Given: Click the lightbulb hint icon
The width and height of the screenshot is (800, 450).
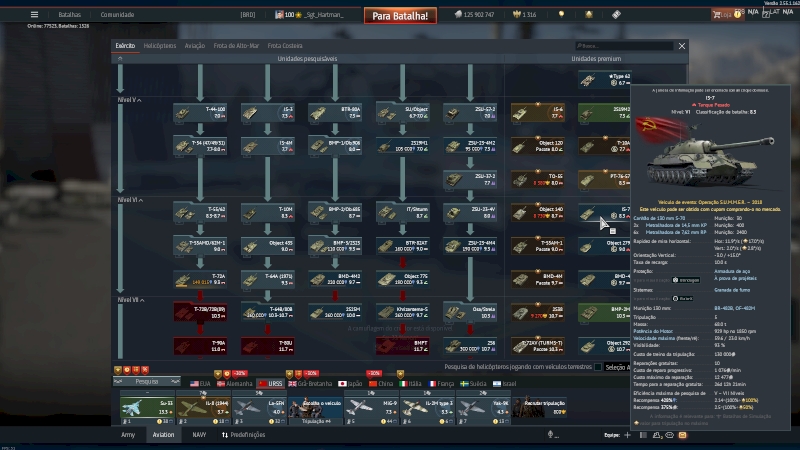Looking at the screenshot, I should [561, 14].
